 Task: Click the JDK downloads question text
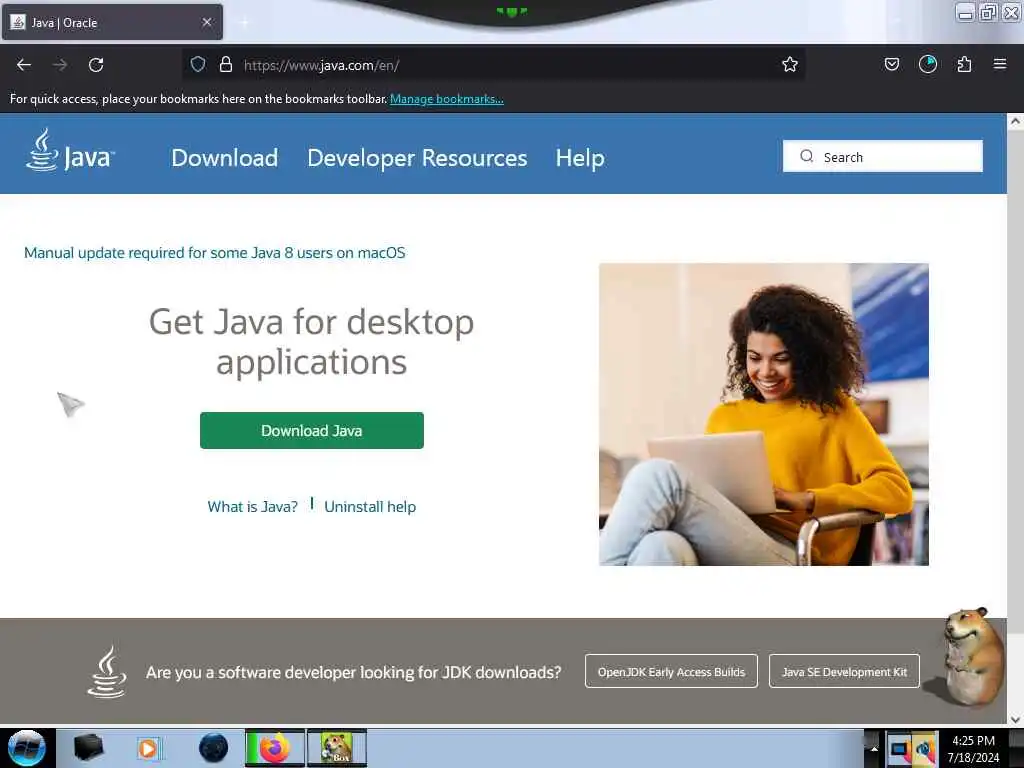[x=353, y=672]
